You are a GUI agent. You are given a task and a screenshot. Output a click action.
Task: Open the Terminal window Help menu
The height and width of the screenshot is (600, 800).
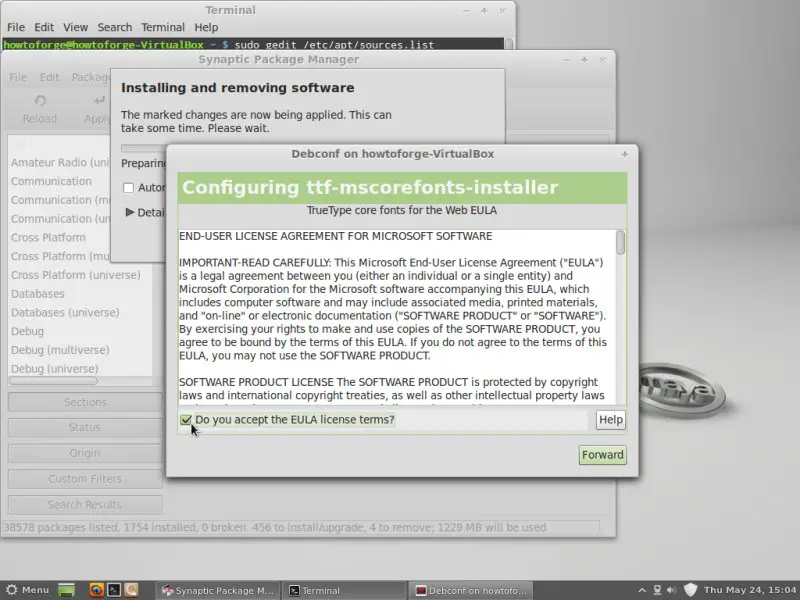click(x=206, y=27)
